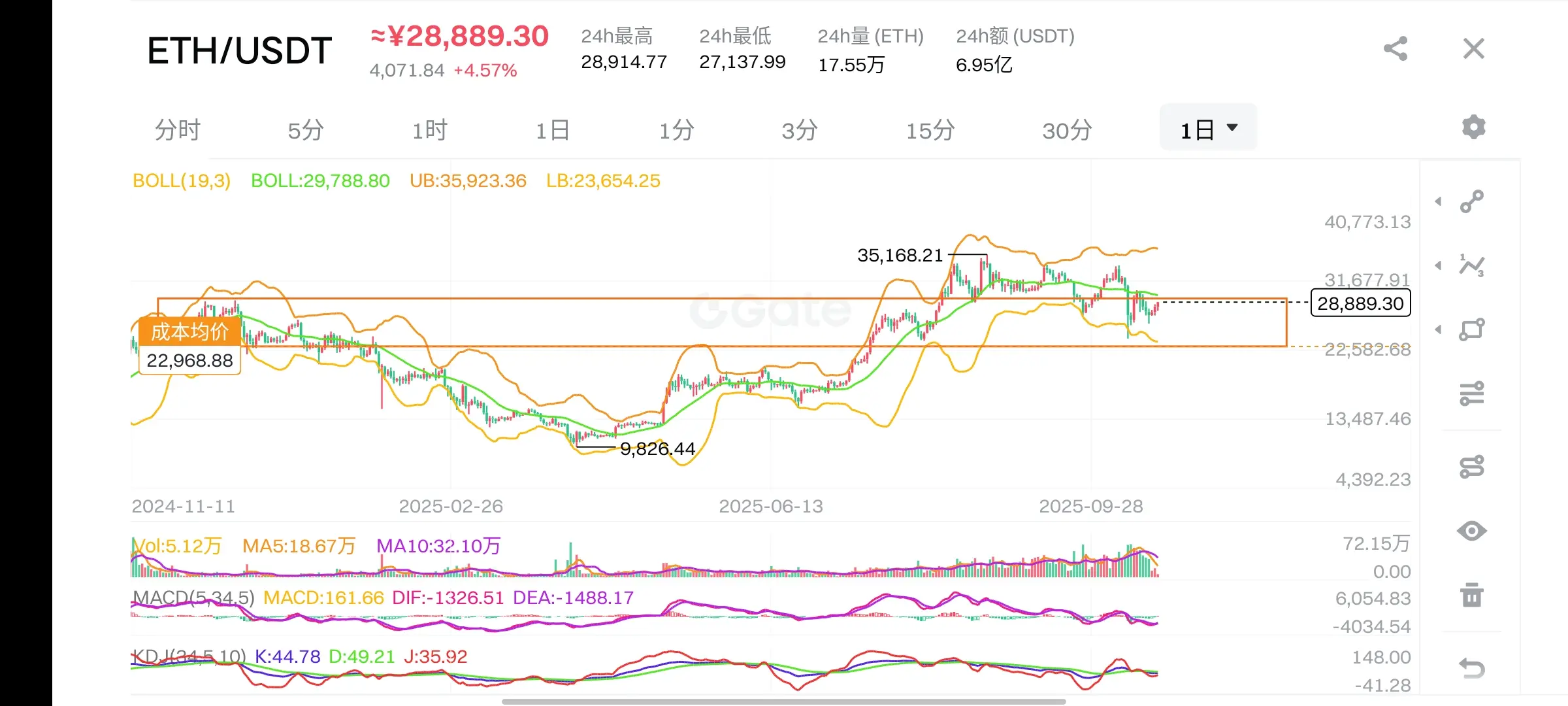Viewport: 1568px width, 706px height.
Task: Toggle drawings visibility with eye icon
Action: coord(1472,531)
